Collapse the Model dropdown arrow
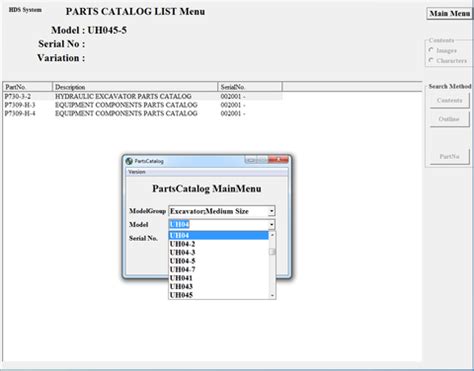This screenshot has width=474, height=371. point(272,225)
